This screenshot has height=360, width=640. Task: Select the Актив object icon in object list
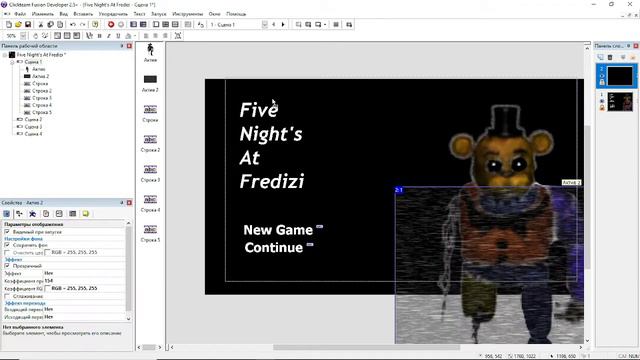tap(150, 49)
